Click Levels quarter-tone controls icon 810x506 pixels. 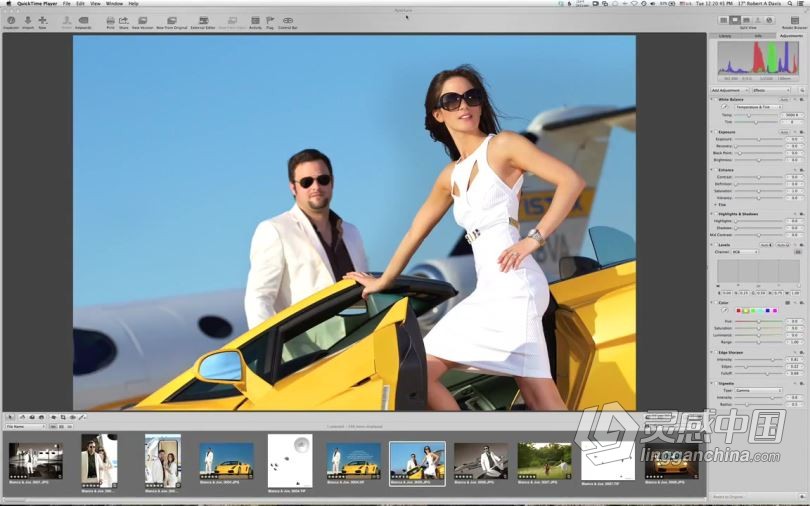click(x=798, y=252)
